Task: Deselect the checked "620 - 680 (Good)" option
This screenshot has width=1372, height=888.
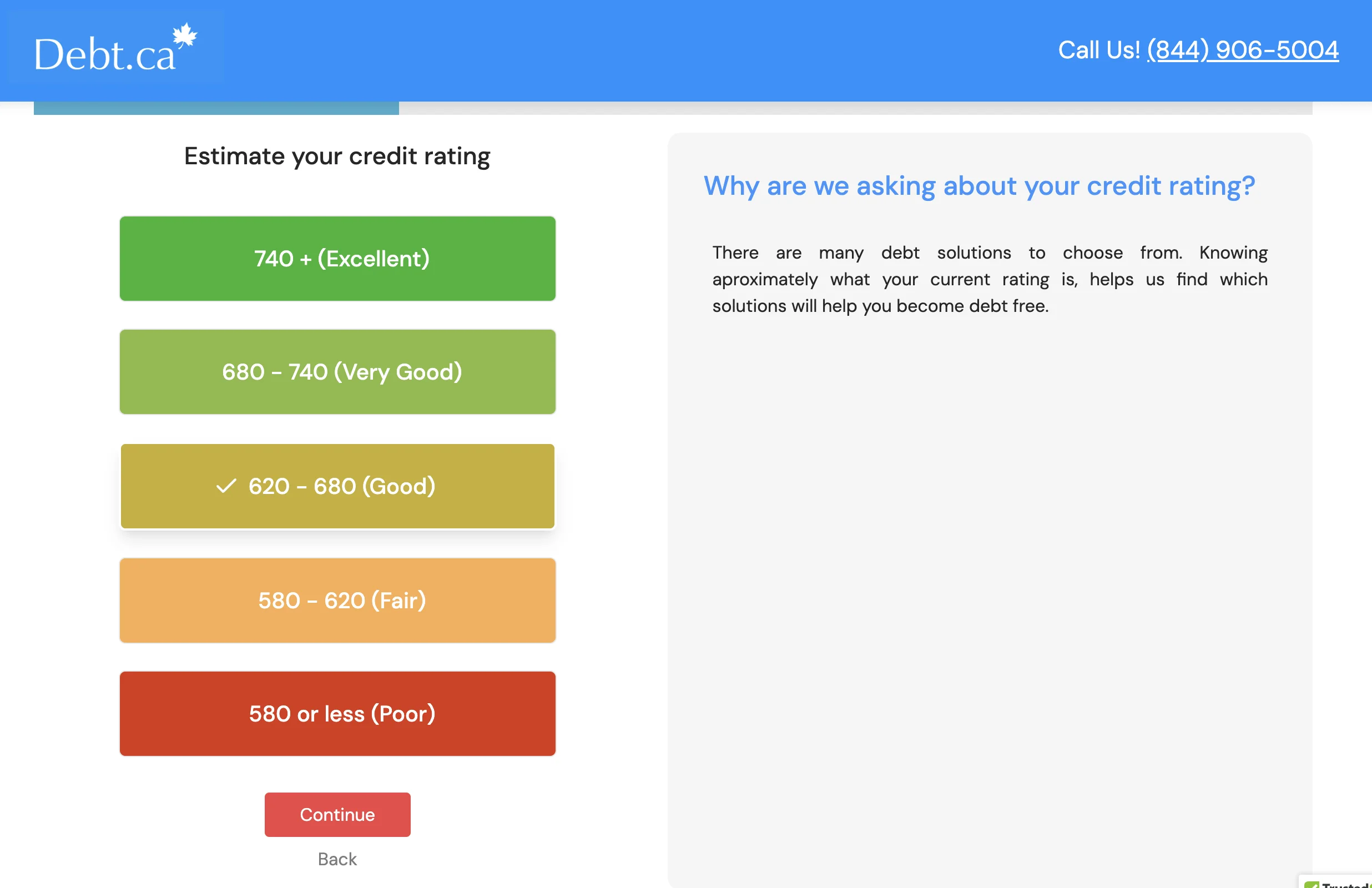Action: [x=337, y=486]
